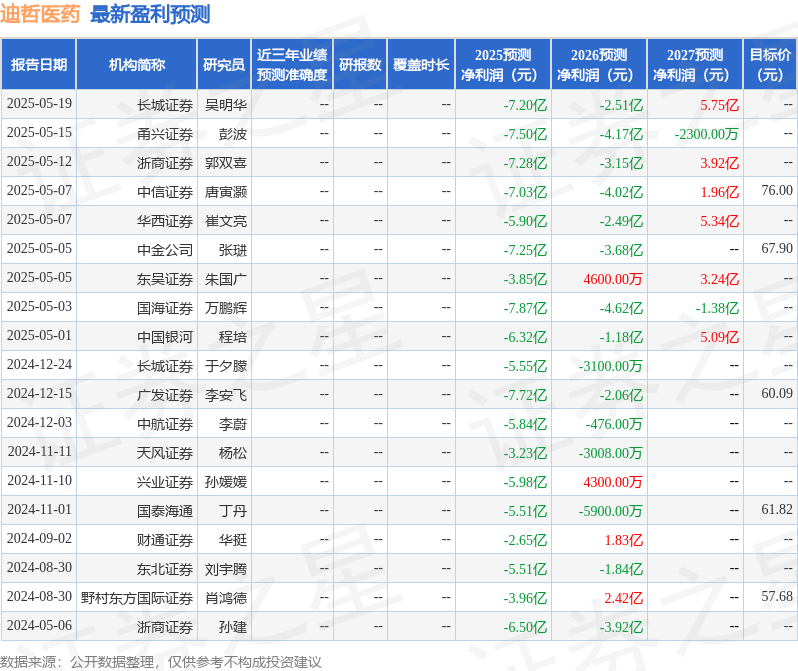Select researcher 吴明华 cell
Screen dimensions: 798x671
225,105
